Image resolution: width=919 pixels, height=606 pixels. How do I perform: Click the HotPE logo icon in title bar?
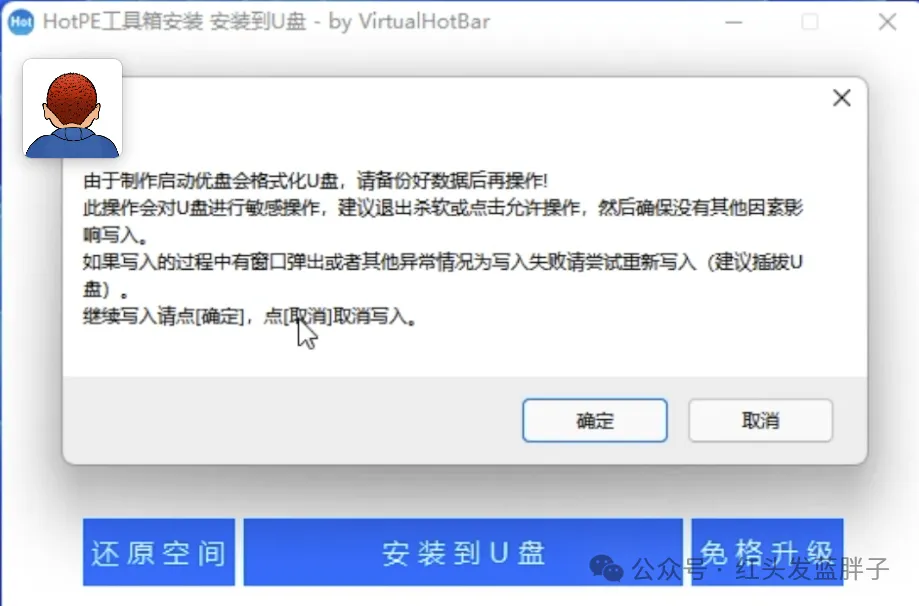(x=21, y=22)
